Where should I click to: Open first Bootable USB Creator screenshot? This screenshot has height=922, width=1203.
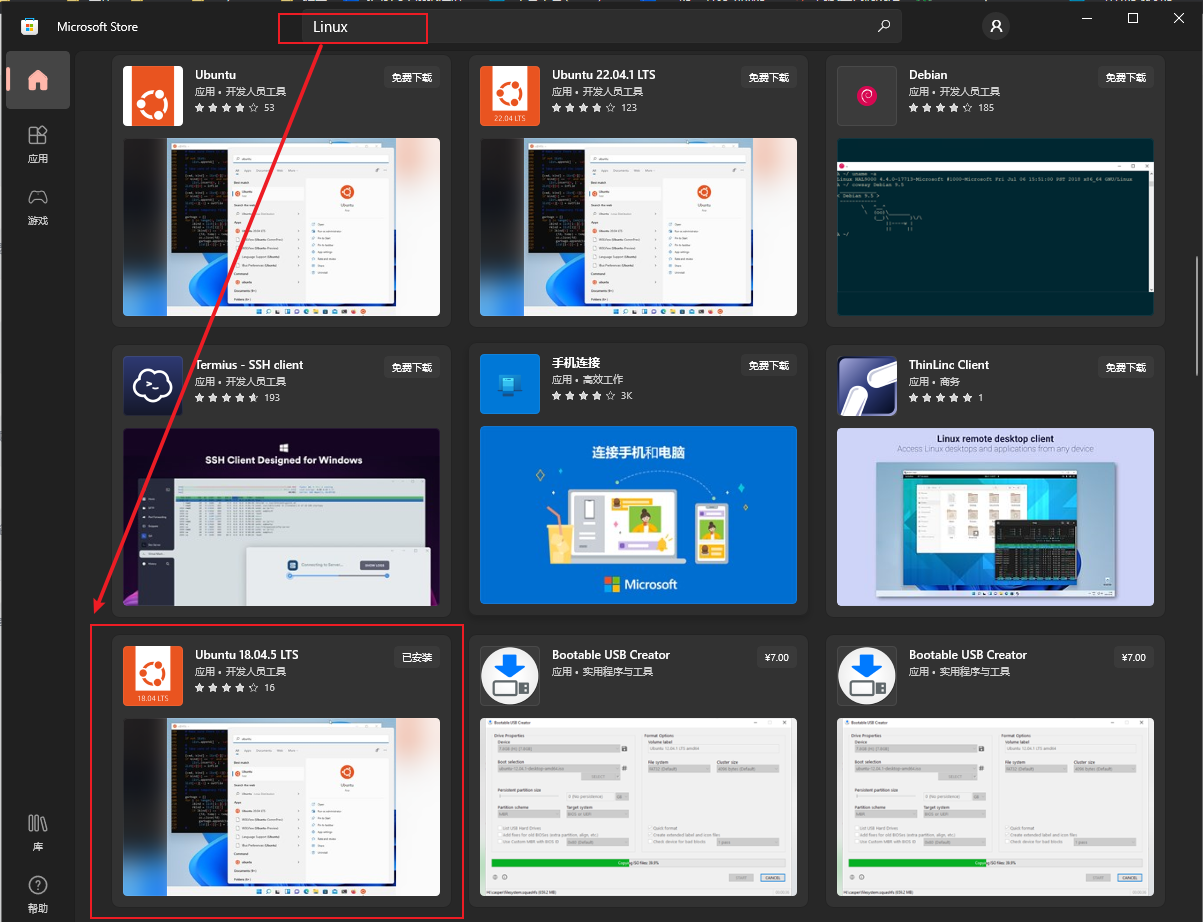pyautogui.click(x=638, y=807)
